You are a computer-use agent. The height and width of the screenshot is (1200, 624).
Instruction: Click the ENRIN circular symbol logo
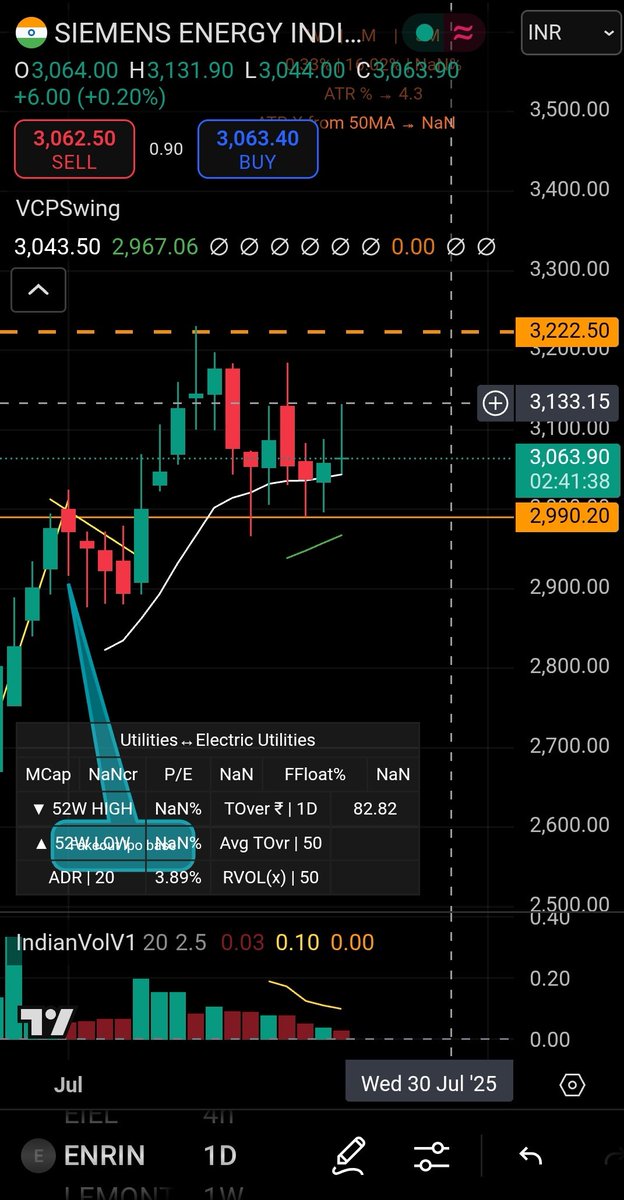[40, 1156]
